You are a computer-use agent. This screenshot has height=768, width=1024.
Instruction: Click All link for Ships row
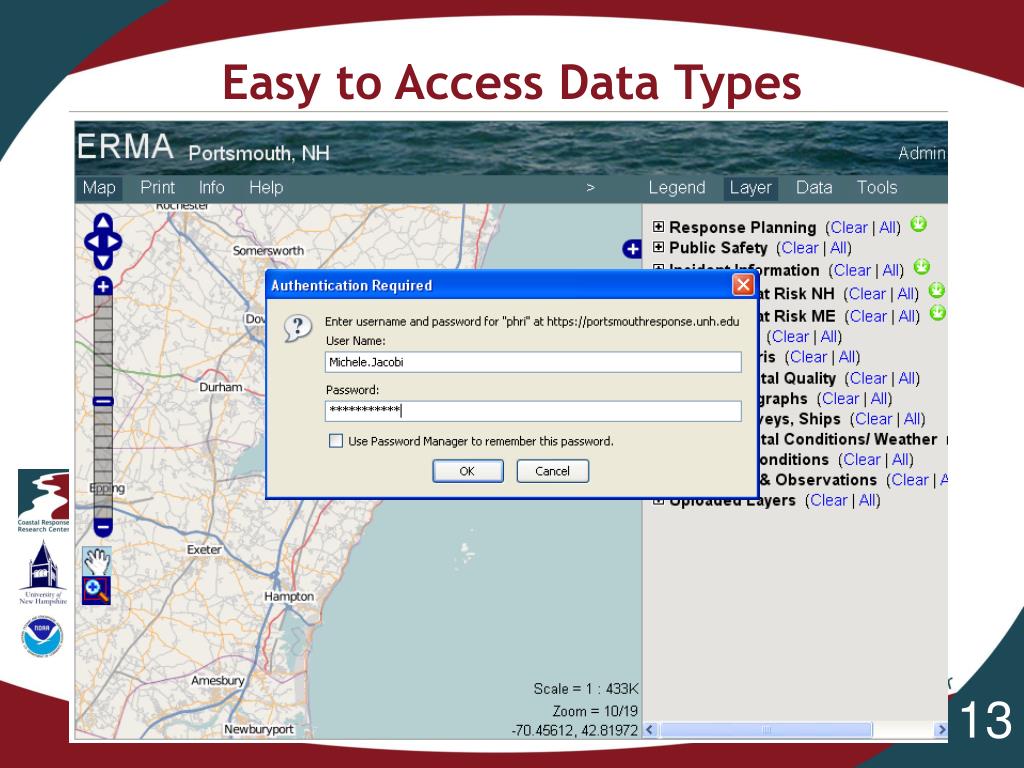(912, 419)
